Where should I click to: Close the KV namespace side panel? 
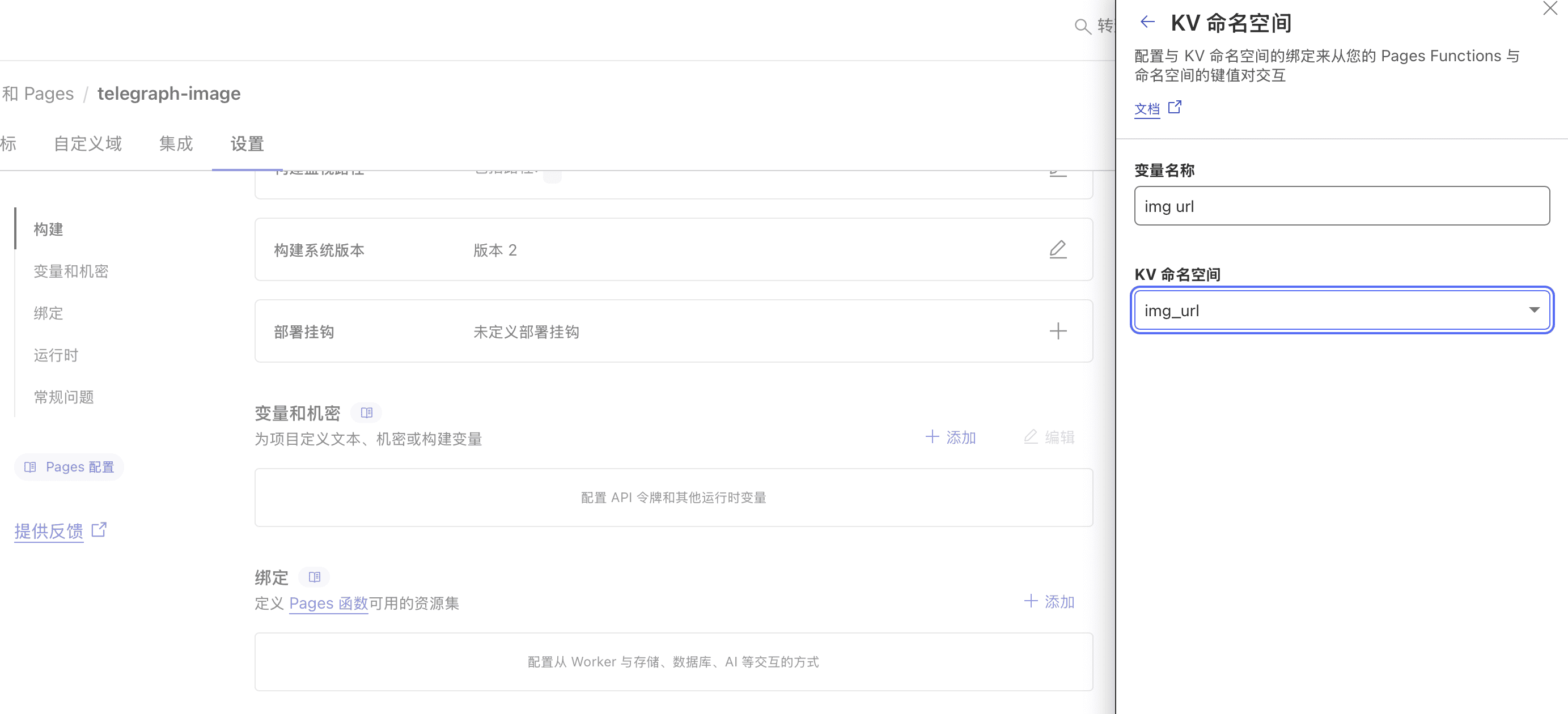pos(1550,8)
